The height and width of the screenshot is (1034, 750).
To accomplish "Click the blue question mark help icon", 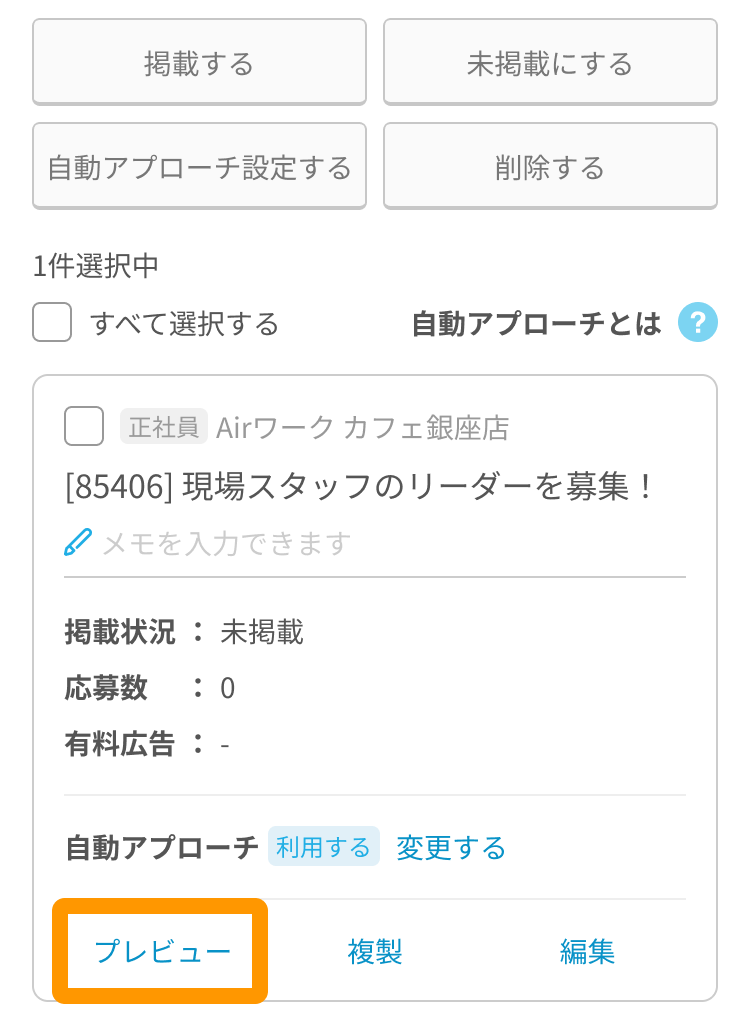I will point(697,322).
